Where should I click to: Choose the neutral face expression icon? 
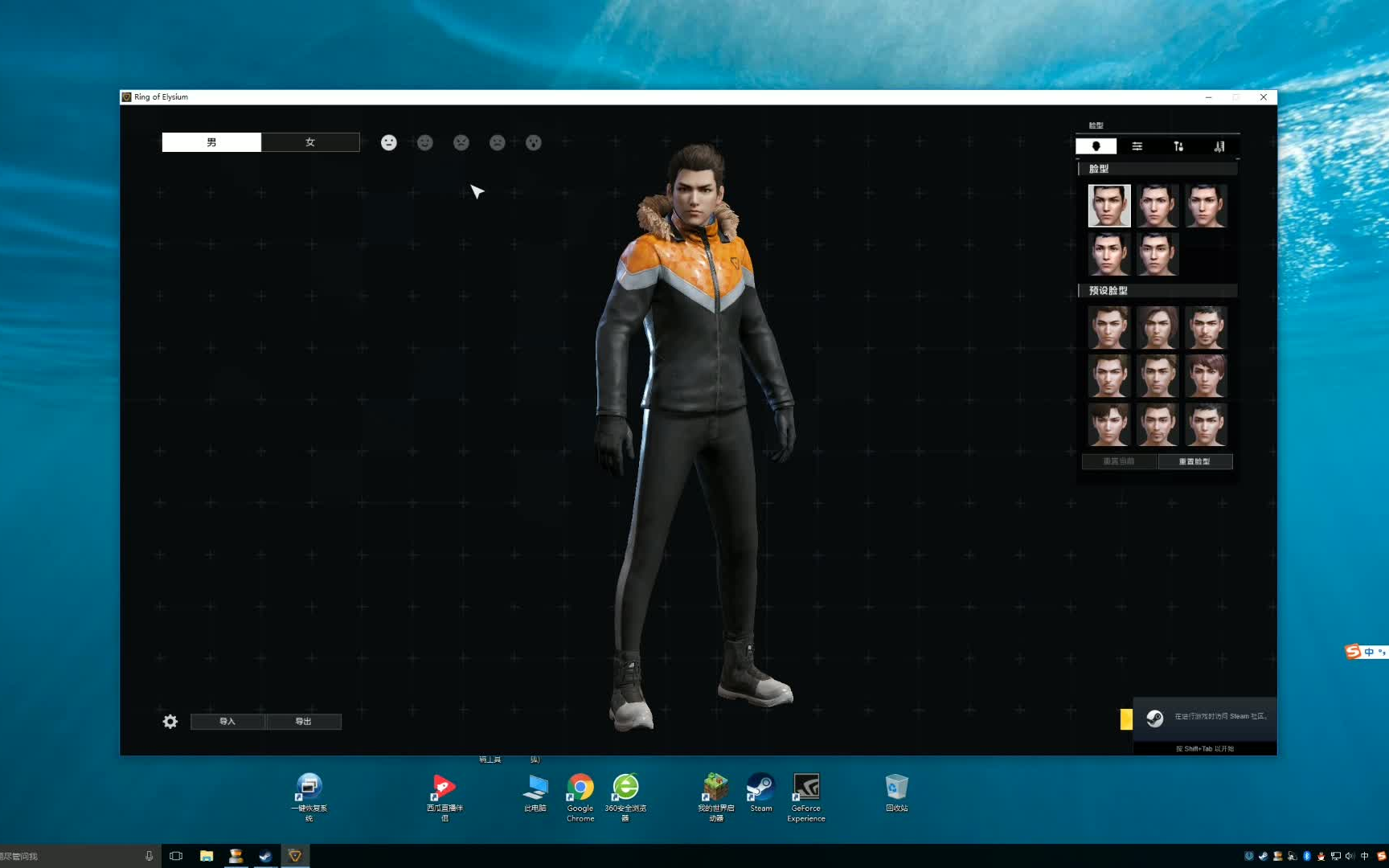pyautogui.click(x=389, y=142)
